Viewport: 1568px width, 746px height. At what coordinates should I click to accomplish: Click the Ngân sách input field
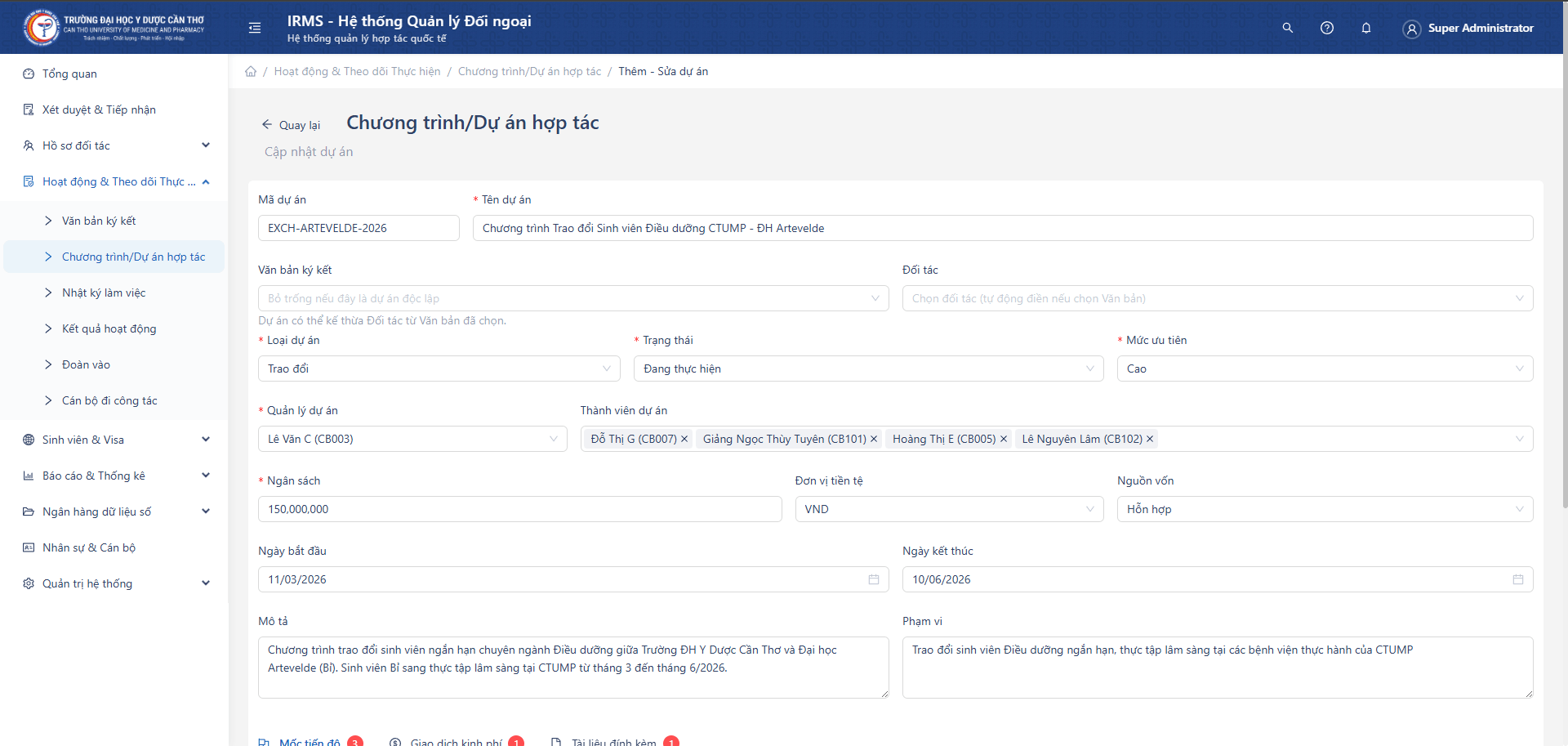[x=519, y=509]
